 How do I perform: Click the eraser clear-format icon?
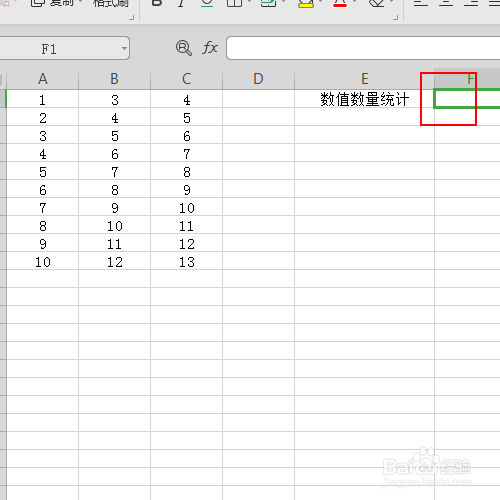point(377,3)
